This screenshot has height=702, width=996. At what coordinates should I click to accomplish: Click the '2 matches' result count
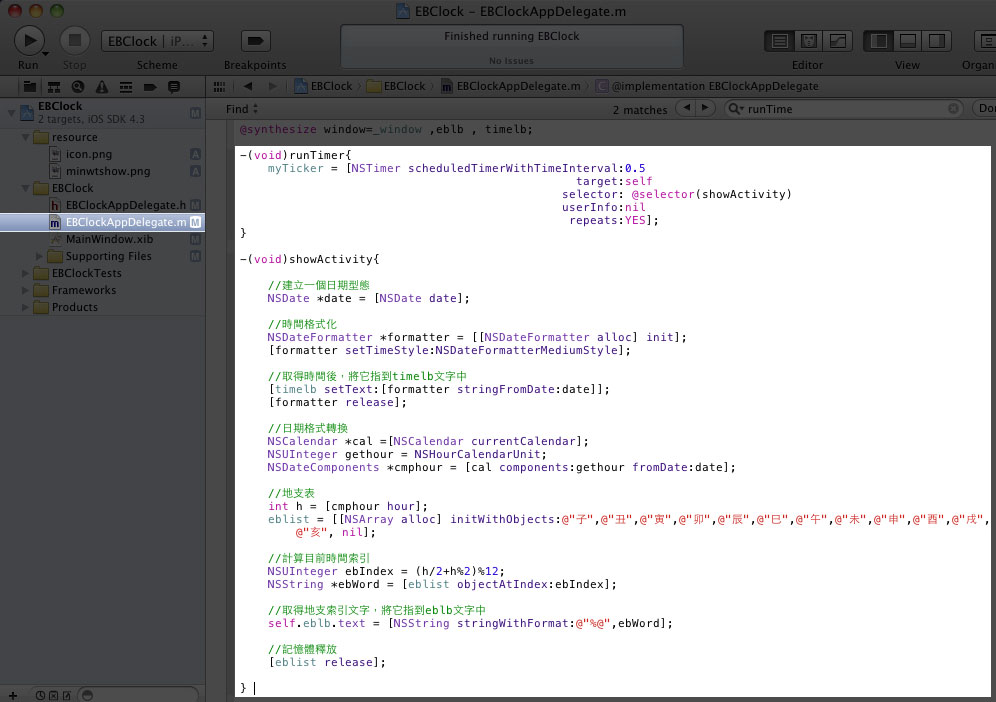coord(640,110)
